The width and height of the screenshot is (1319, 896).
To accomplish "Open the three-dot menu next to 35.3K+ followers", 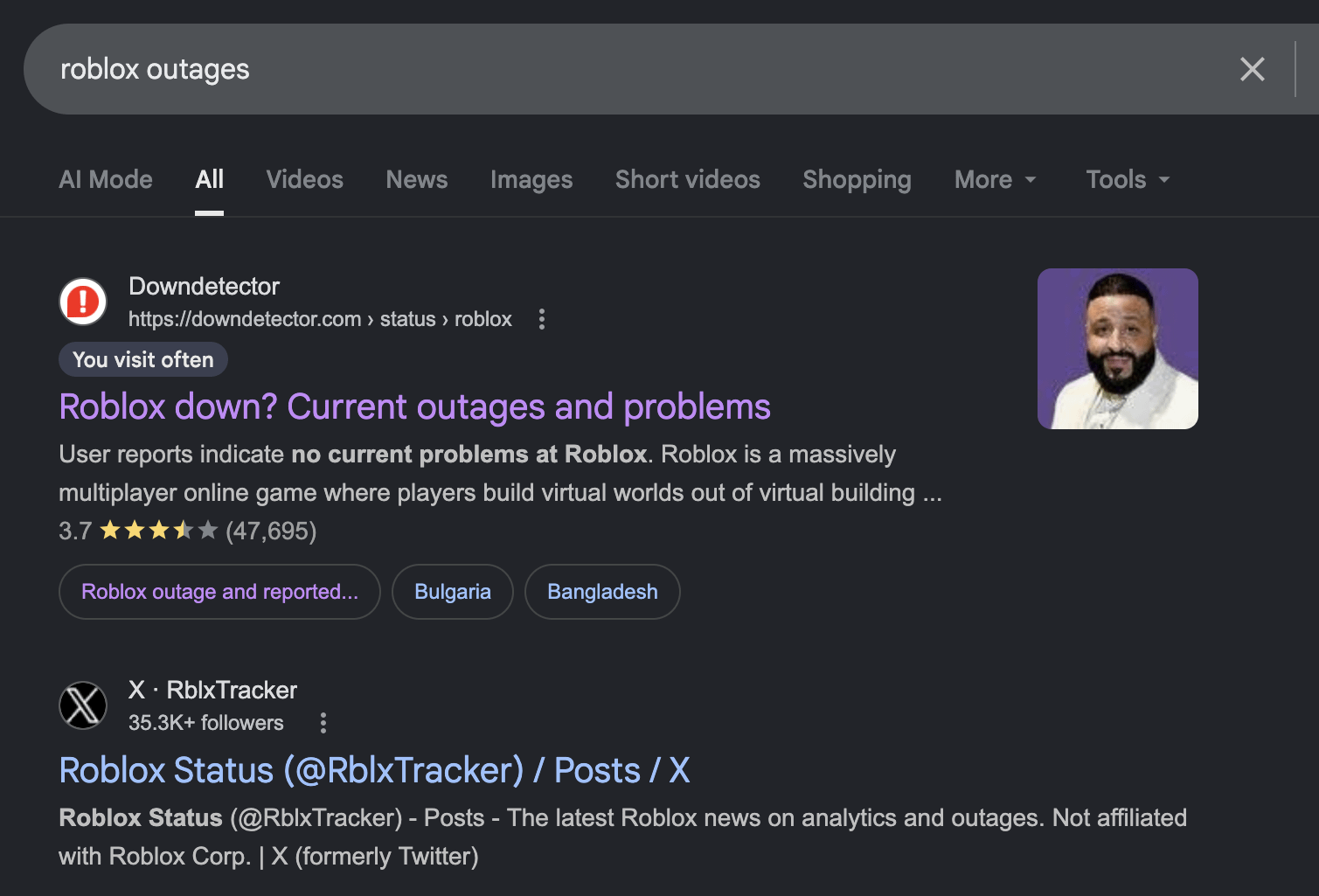I will pos(323,723).
